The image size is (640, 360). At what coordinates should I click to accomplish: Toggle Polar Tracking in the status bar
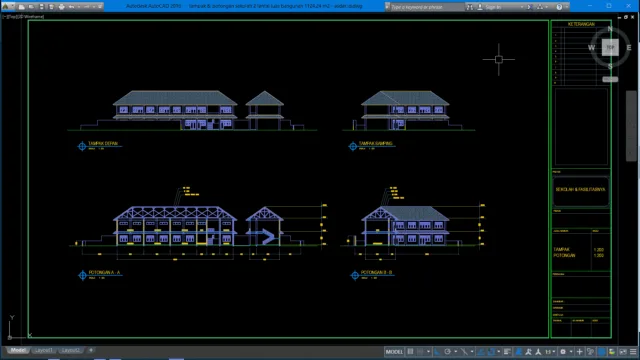tap(447, 351)
